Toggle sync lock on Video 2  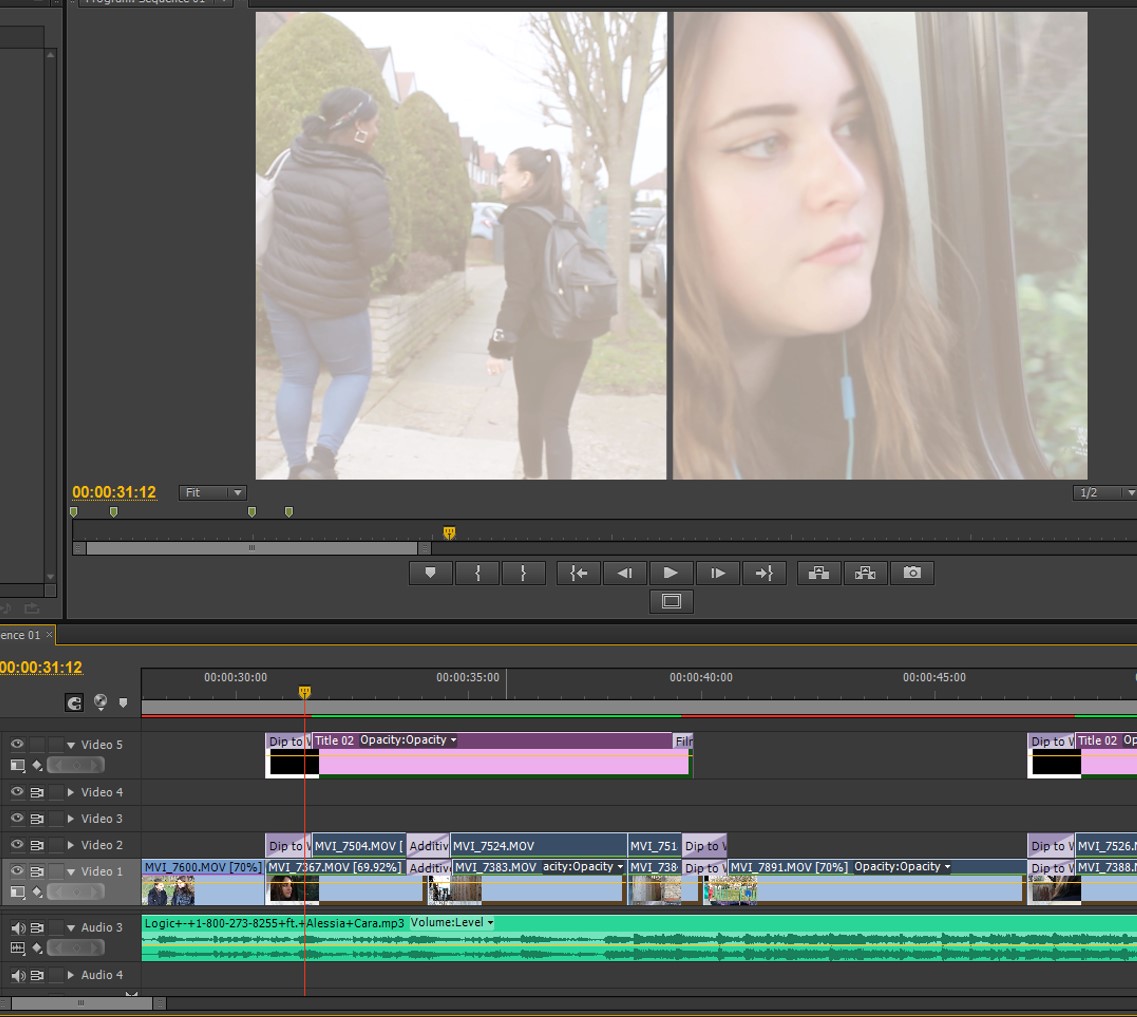[x=37, y=844]
